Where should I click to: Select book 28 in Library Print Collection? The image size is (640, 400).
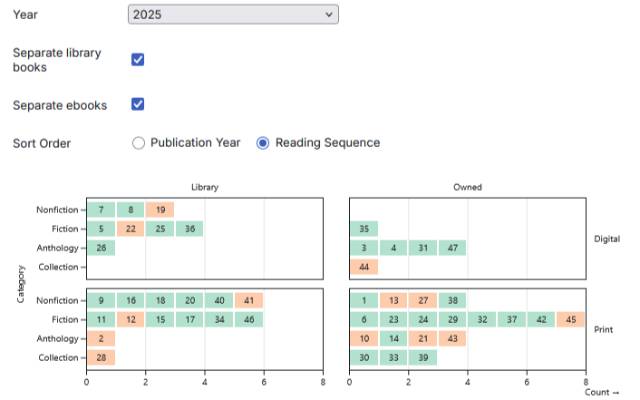click(101, 358)
